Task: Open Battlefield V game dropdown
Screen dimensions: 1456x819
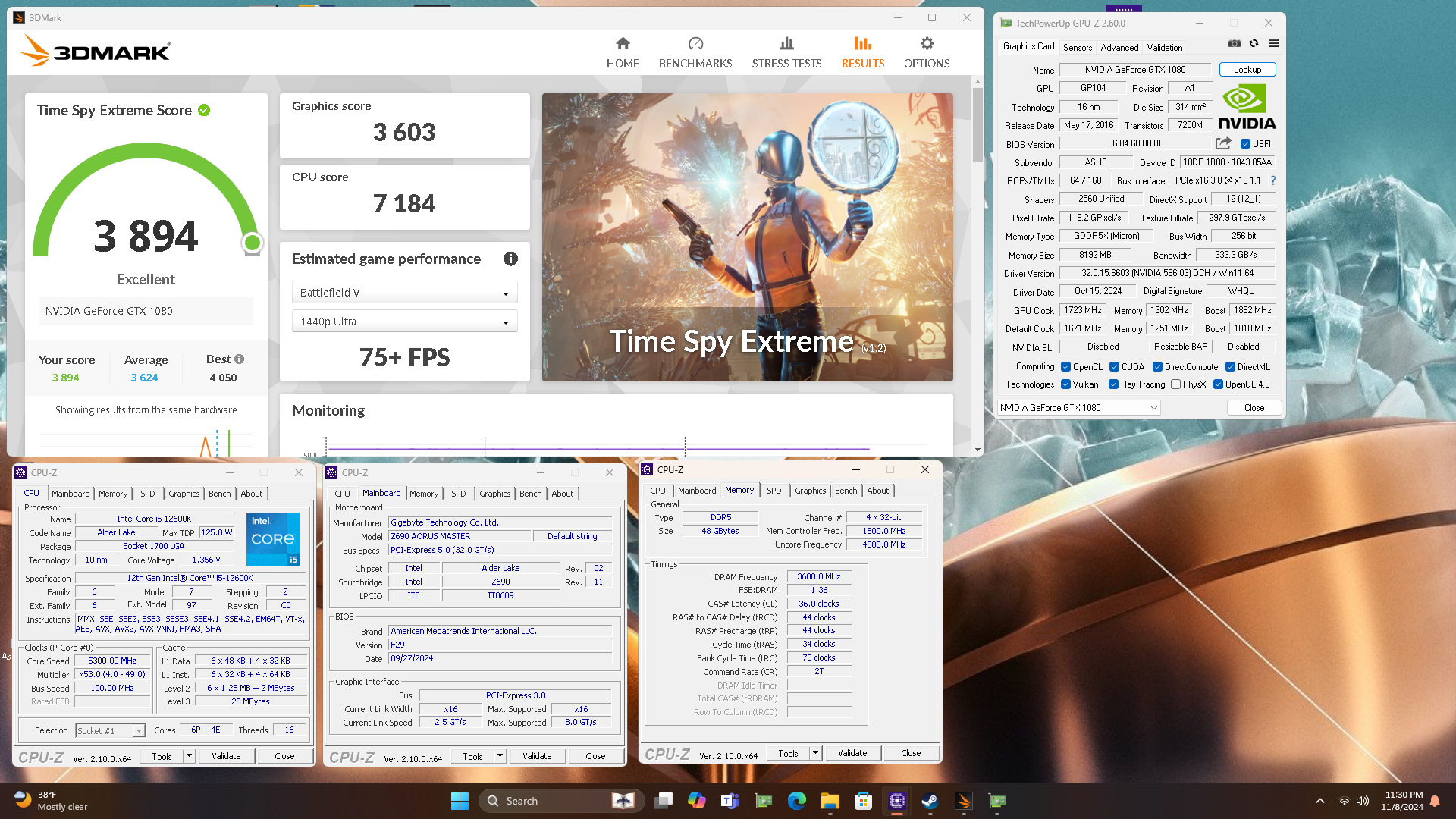Action: [x=404, y=292]
